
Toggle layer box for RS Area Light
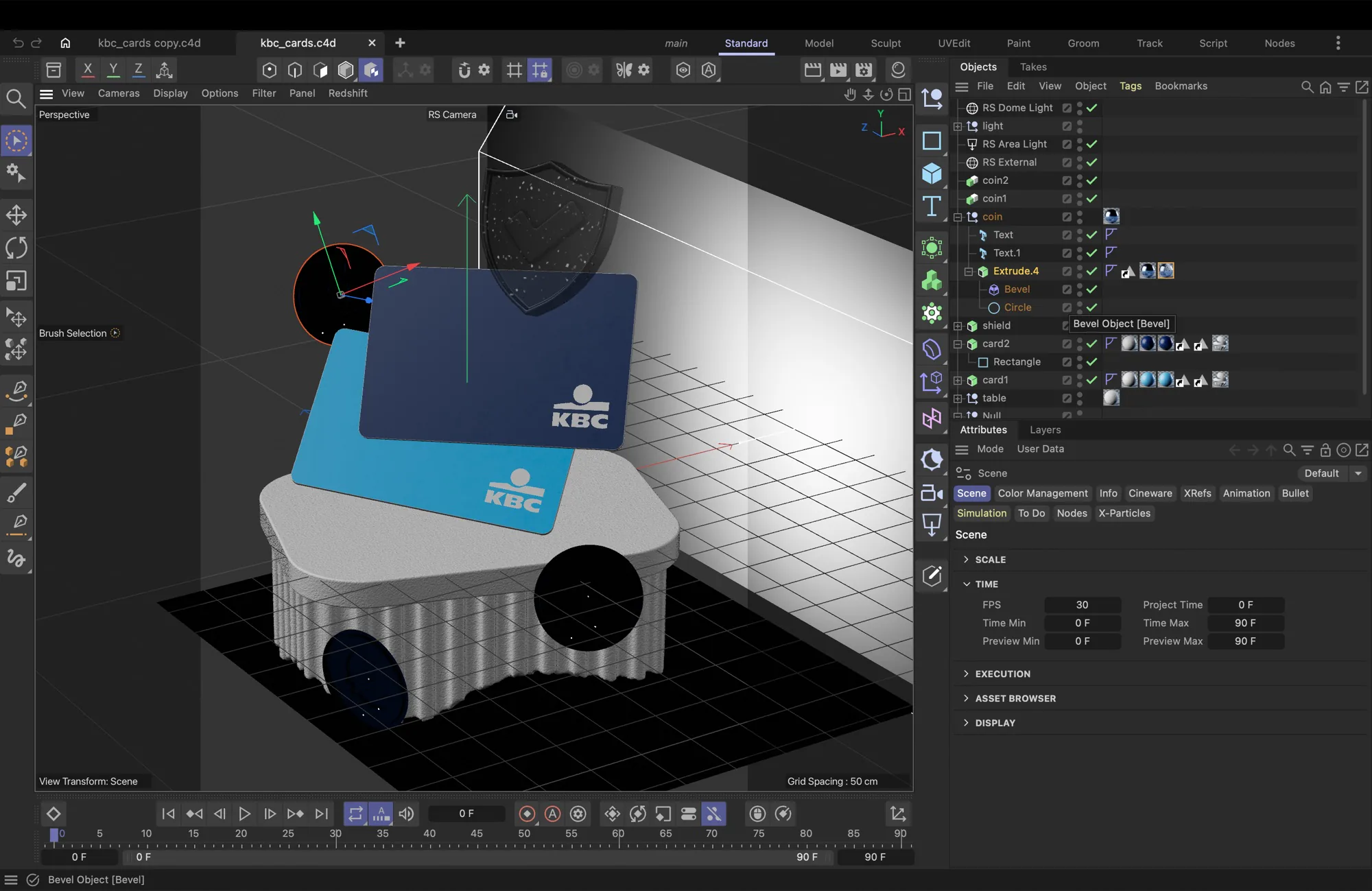(x=1067, y=144)
